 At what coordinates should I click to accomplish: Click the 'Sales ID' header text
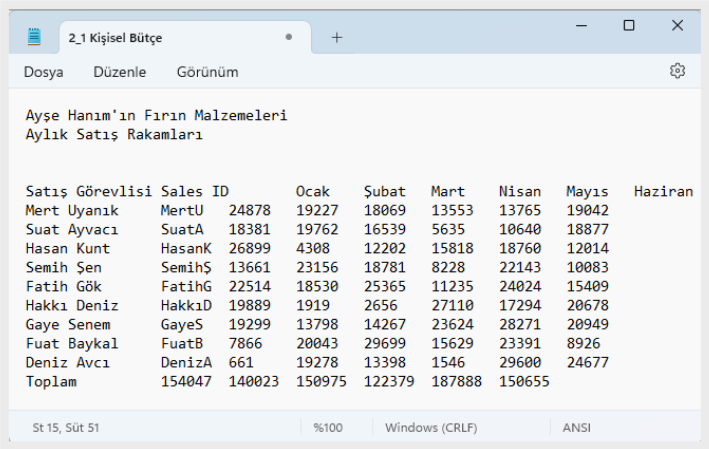click(x=194, y=191)
